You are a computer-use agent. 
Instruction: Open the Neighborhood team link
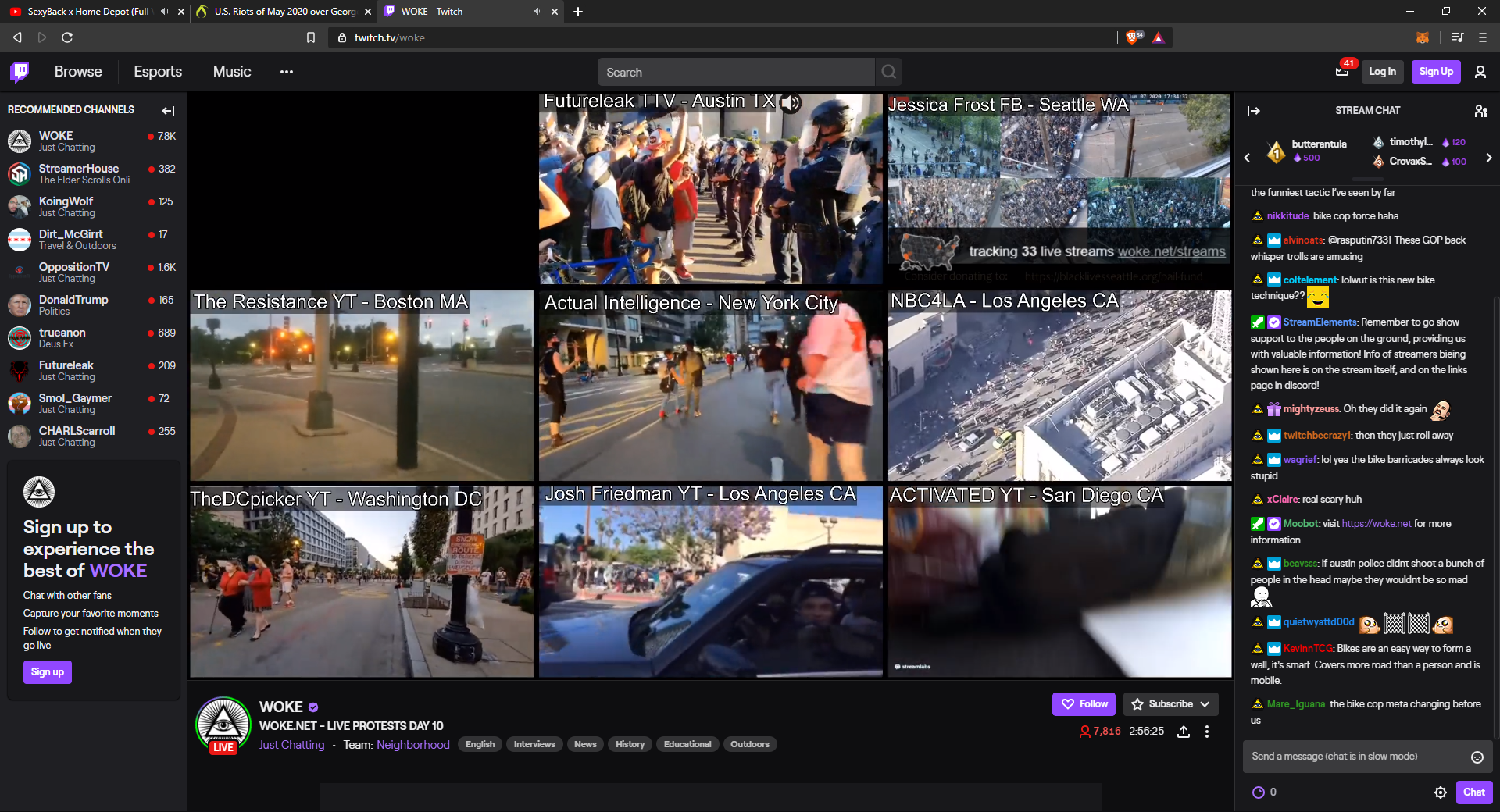(x=412, y=745)
